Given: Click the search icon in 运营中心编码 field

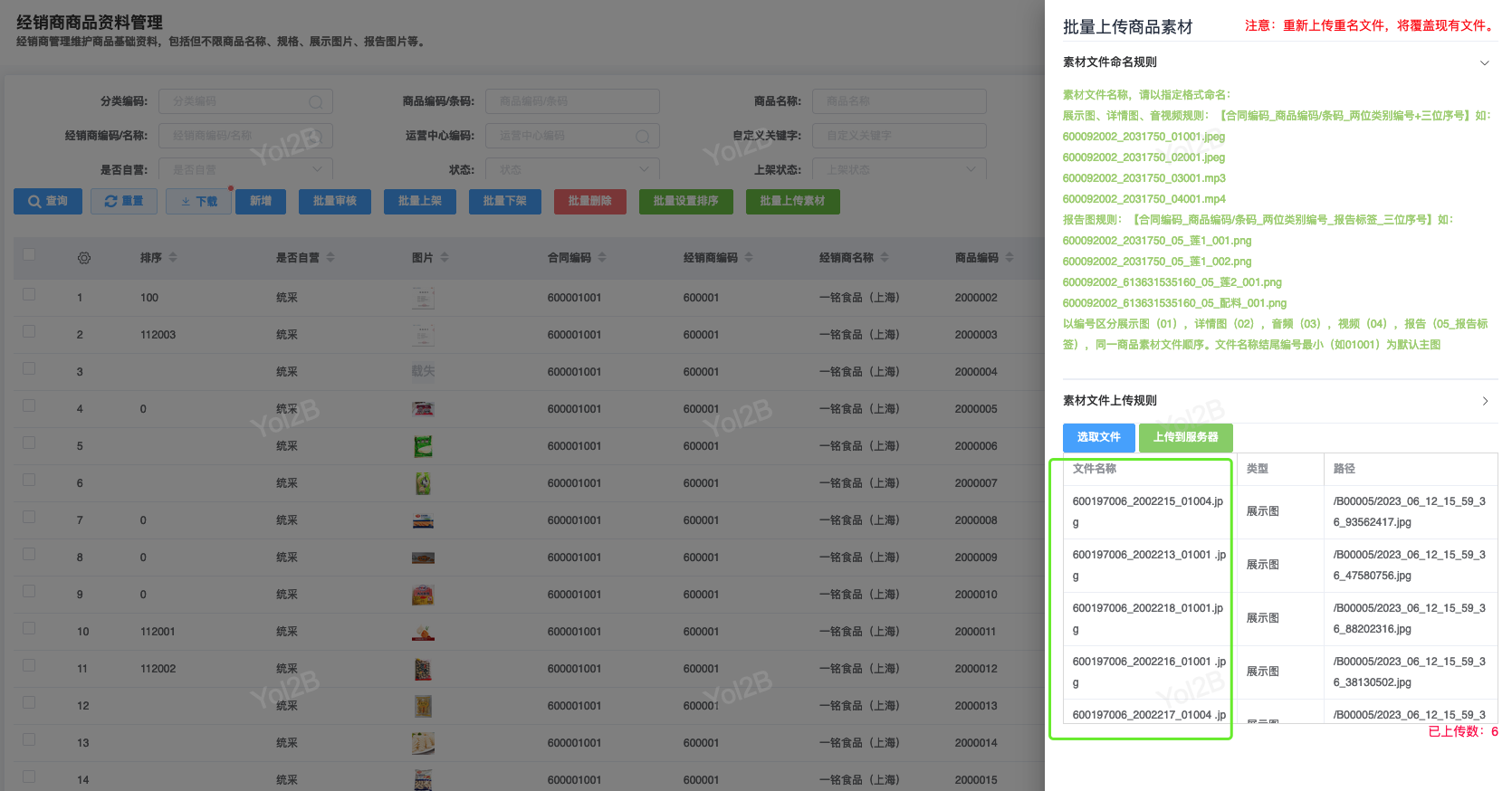Looking at the screenshot, I should [x=642, y=137].
